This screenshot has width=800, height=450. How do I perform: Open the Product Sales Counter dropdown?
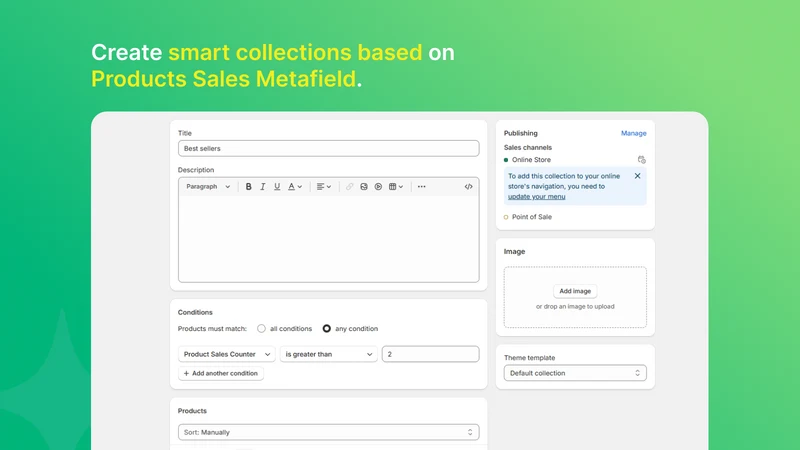(227, 354)
